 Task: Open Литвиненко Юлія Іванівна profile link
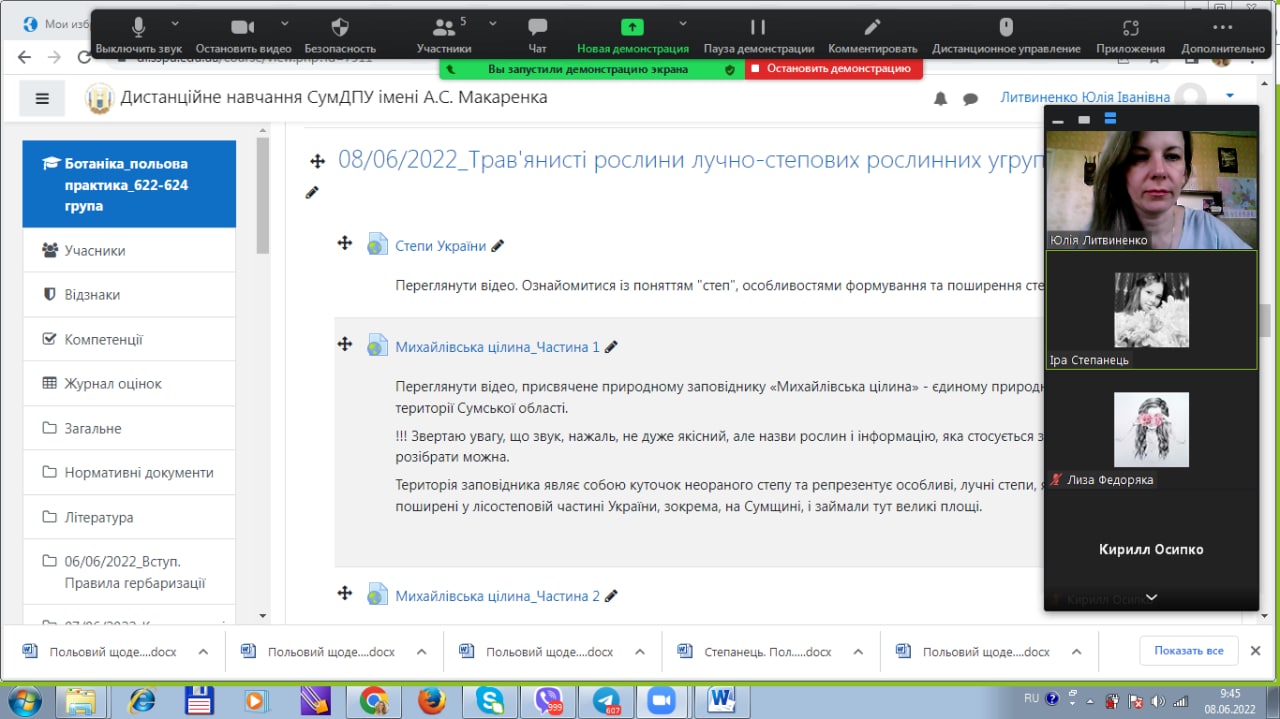coord(1085,97)
